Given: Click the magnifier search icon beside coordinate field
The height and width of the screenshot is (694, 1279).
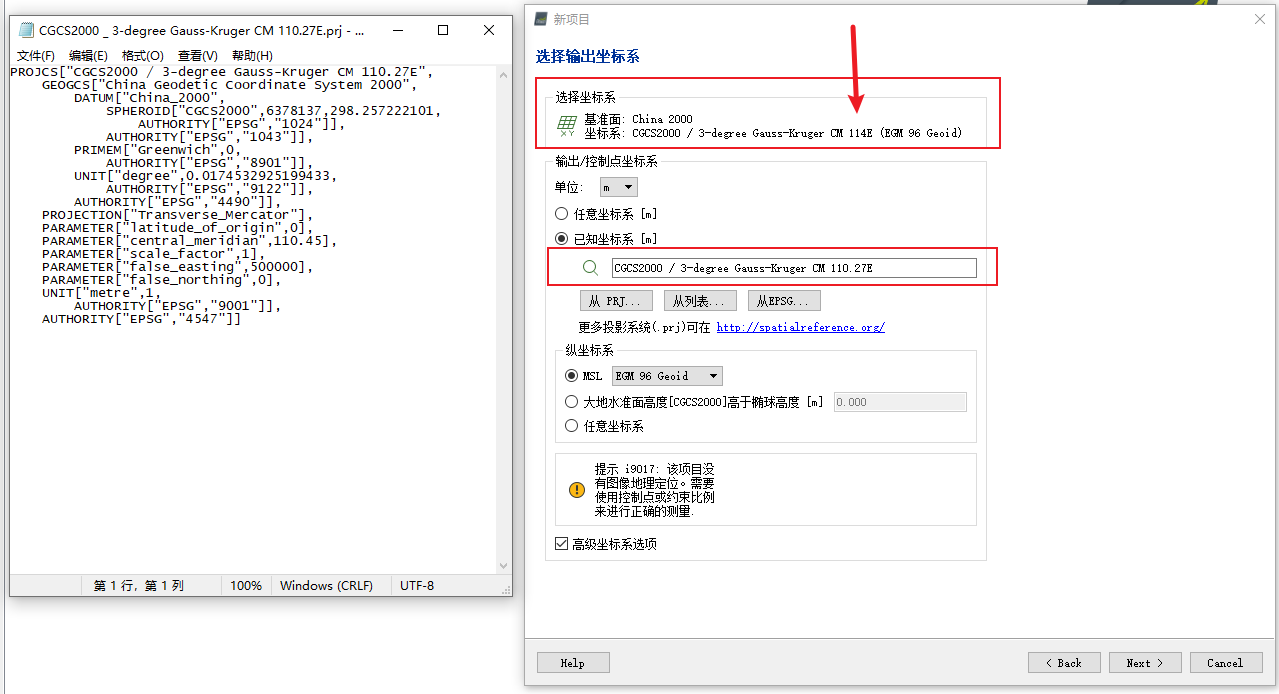Looking at the screenshot, I should point(590,268).
